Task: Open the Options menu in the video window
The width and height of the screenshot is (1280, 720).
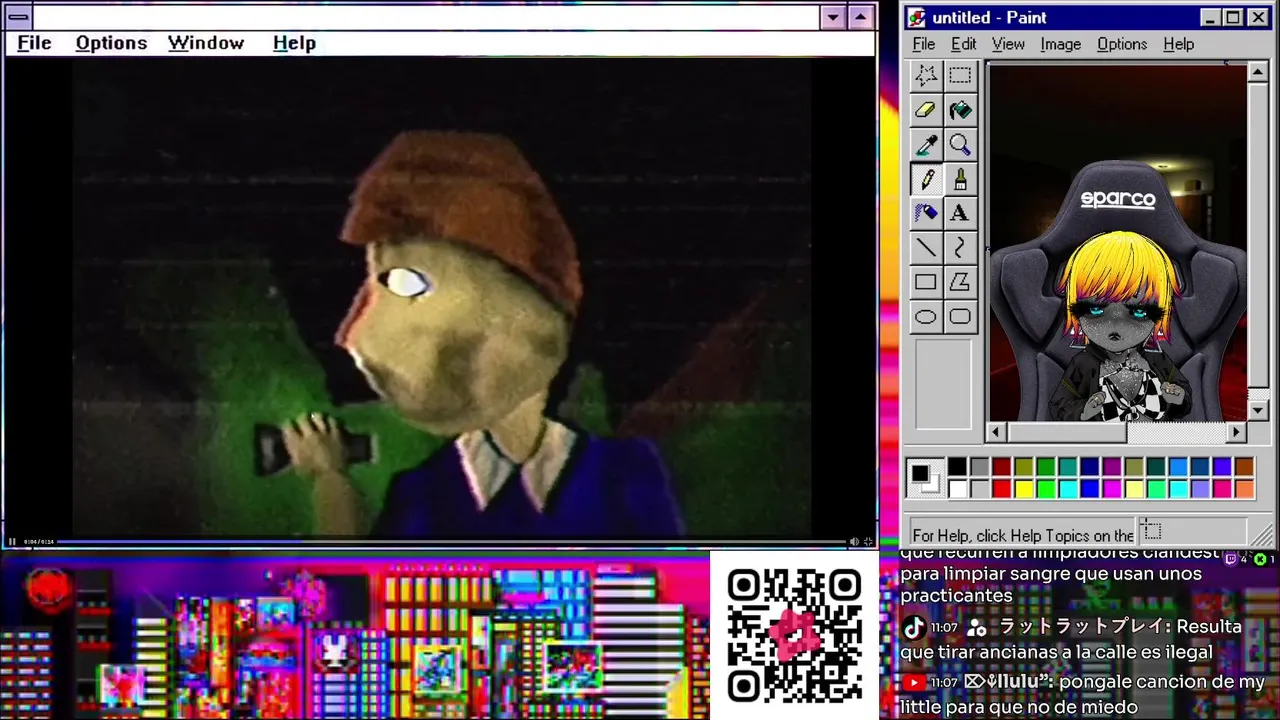Action: tap(111, 43)
